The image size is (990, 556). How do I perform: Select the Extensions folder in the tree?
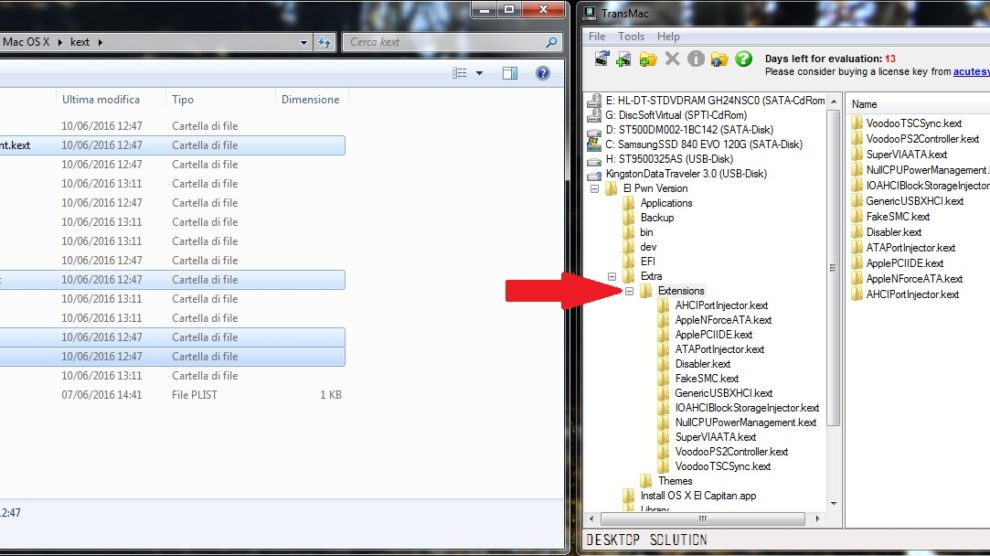[x=681, y=291]
